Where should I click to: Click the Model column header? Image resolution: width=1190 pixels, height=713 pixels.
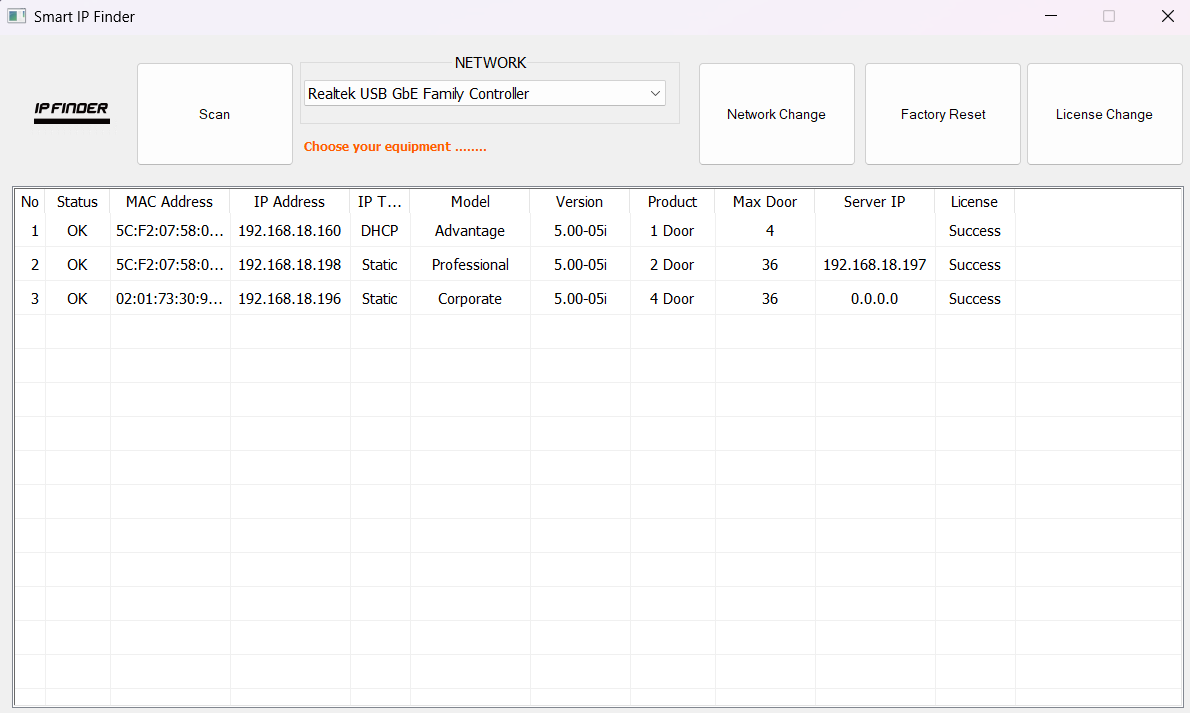pos(470,201)
